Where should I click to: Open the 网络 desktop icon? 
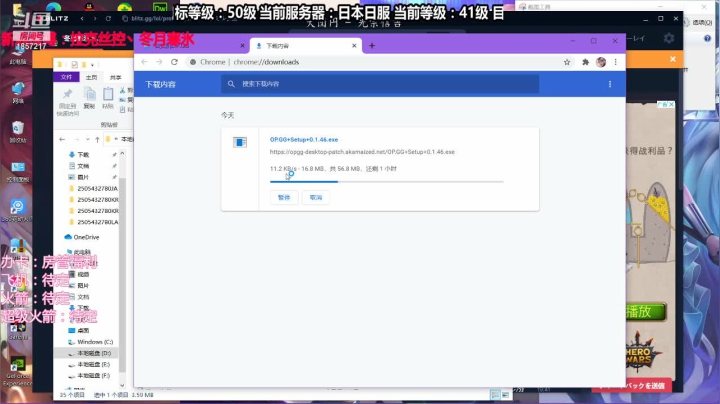pos(18,92)
